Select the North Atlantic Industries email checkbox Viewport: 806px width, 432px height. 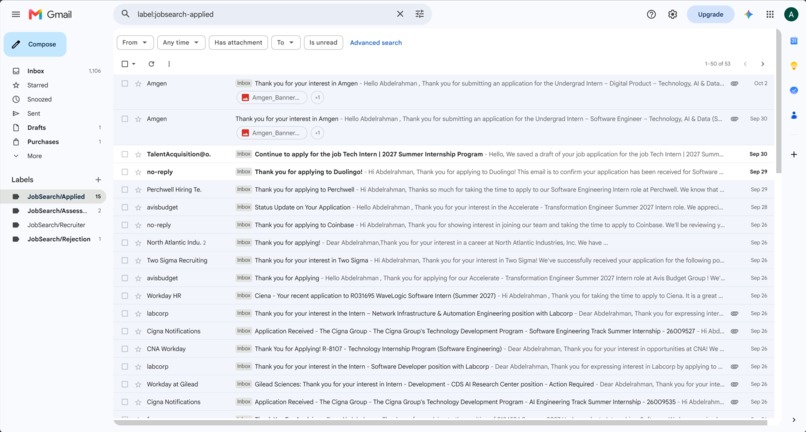click(124, 243)
